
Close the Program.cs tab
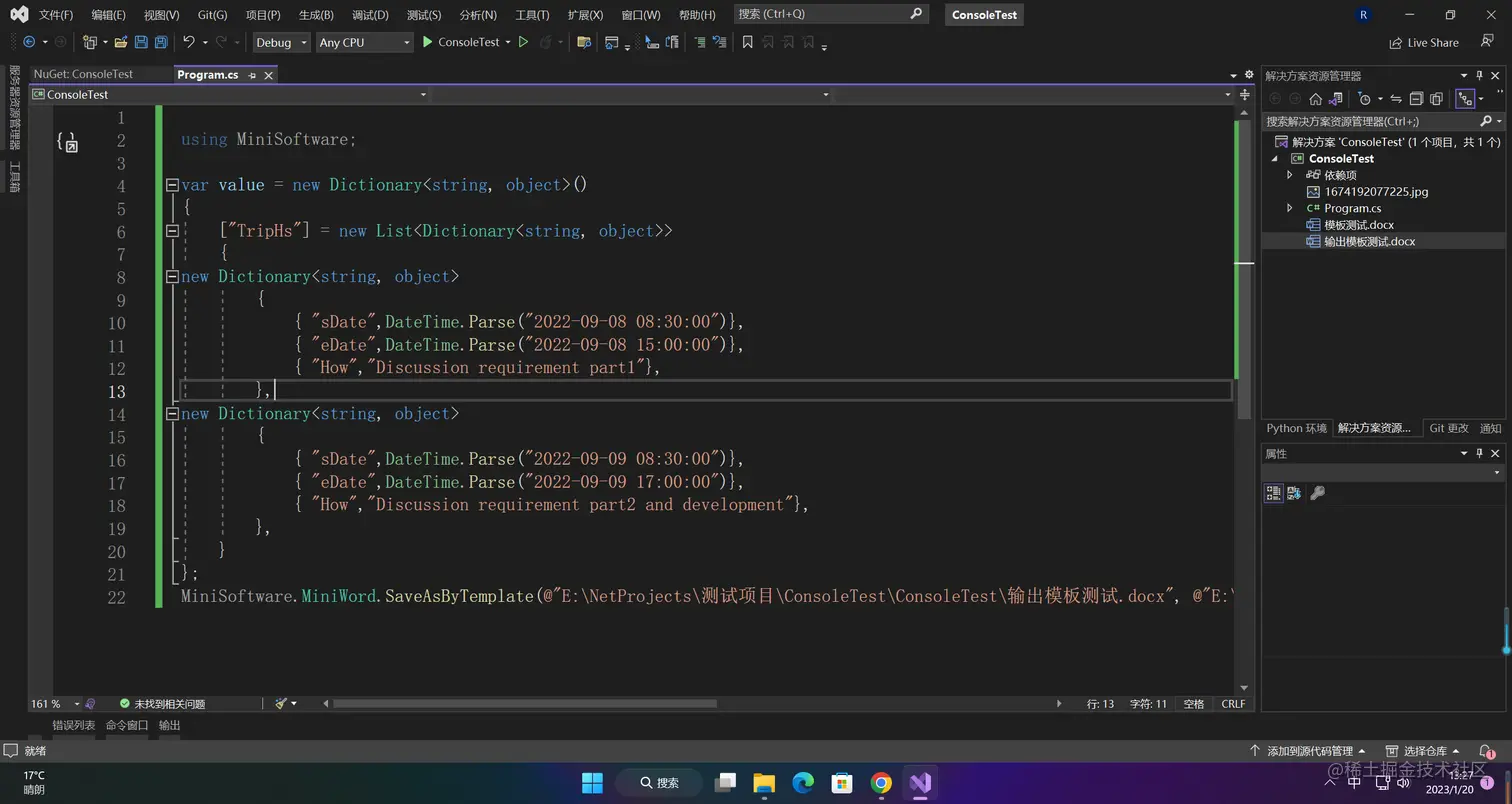click(269, 75)
